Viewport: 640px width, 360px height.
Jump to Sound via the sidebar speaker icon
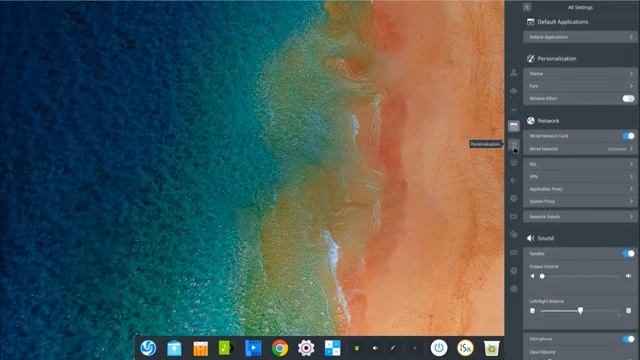click(x=514, y=180)
